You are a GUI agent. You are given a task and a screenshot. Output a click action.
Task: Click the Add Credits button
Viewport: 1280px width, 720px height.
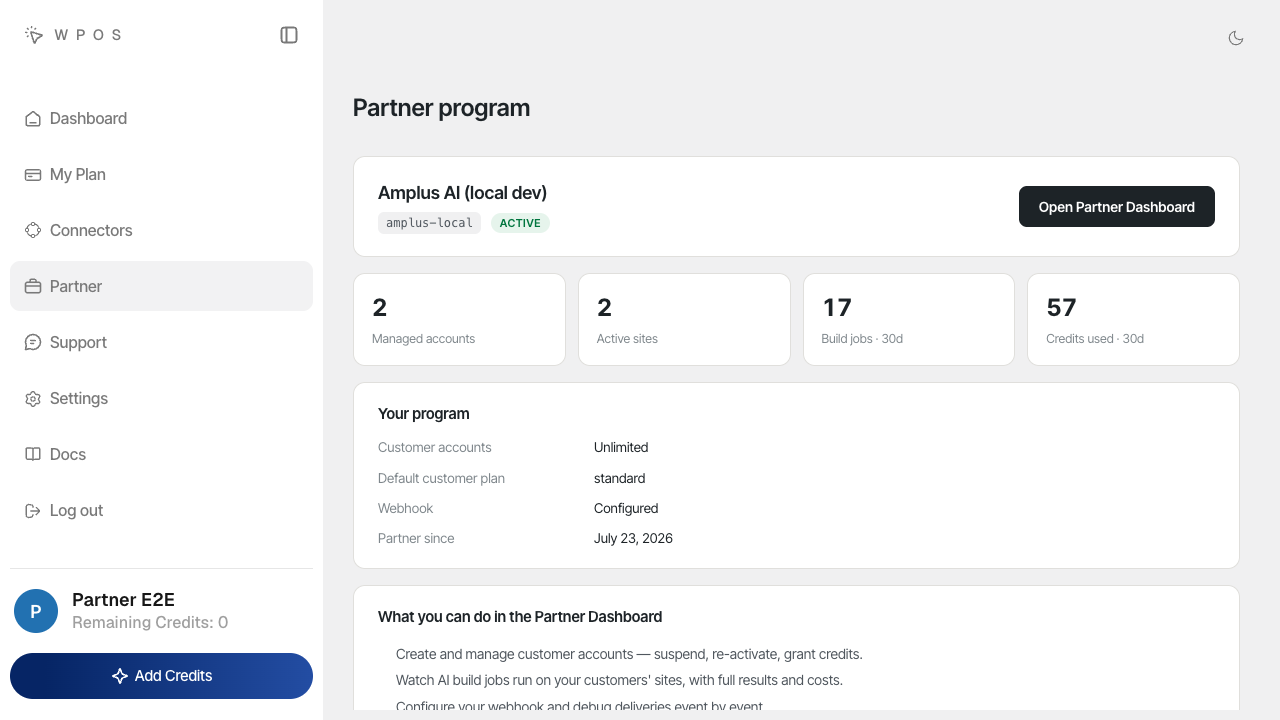click(161, 676)
